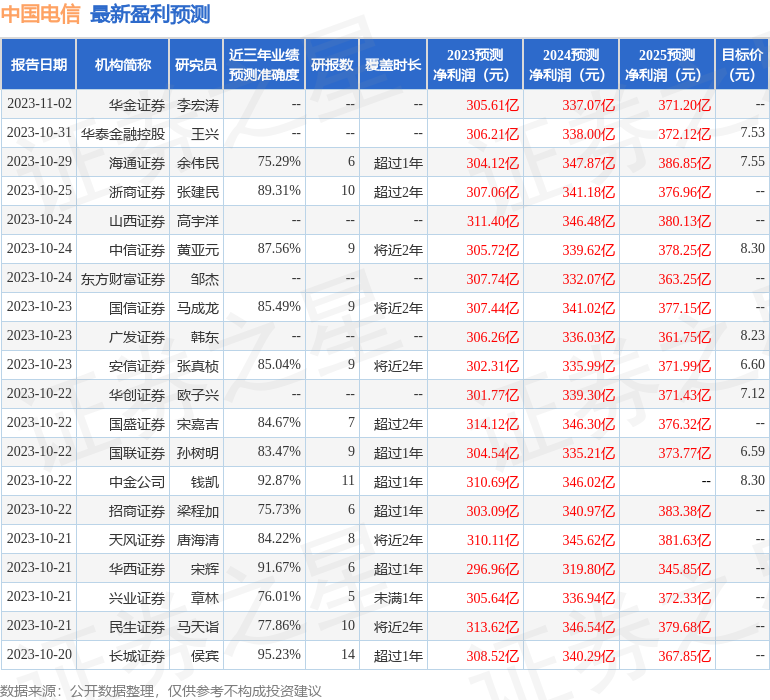Click researcher 马天诣

pyautogui.click(x=198, y=627)
